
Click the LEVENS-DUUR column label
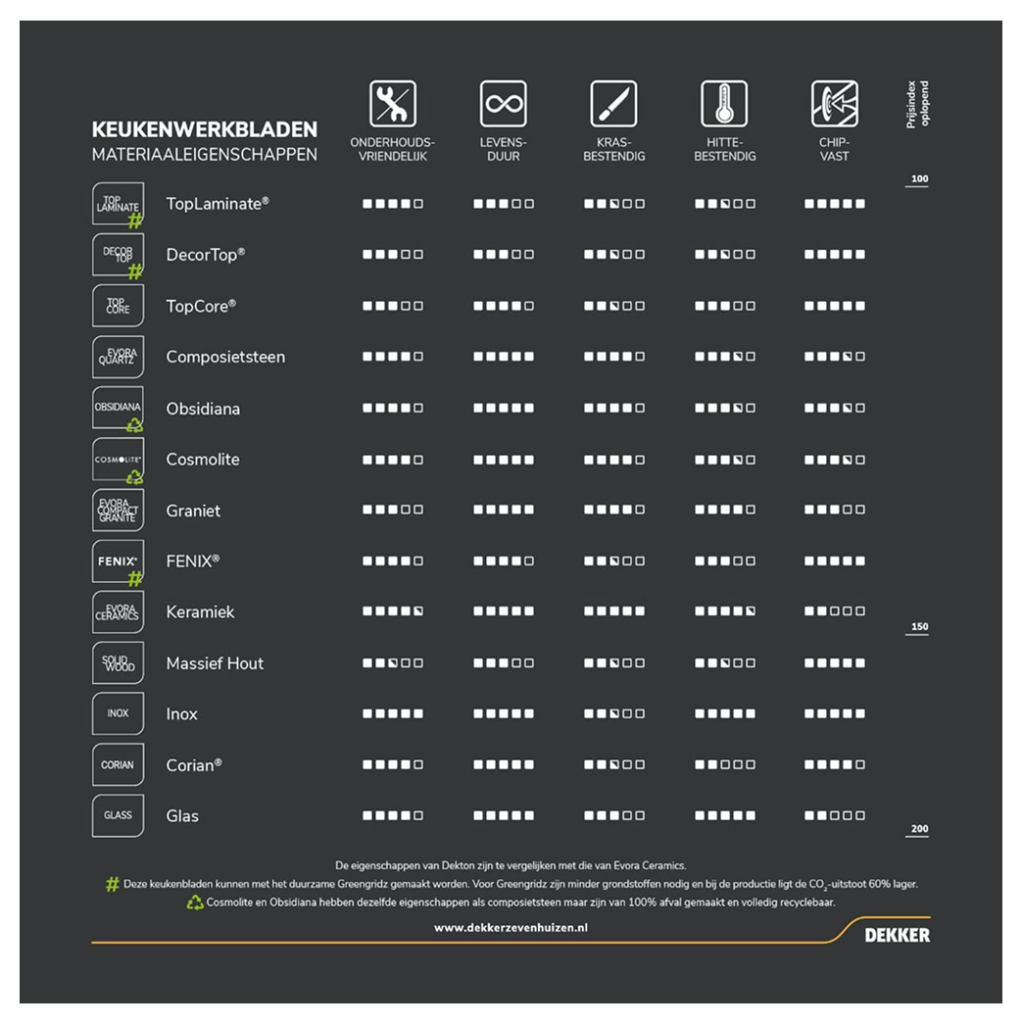point(503,150)
